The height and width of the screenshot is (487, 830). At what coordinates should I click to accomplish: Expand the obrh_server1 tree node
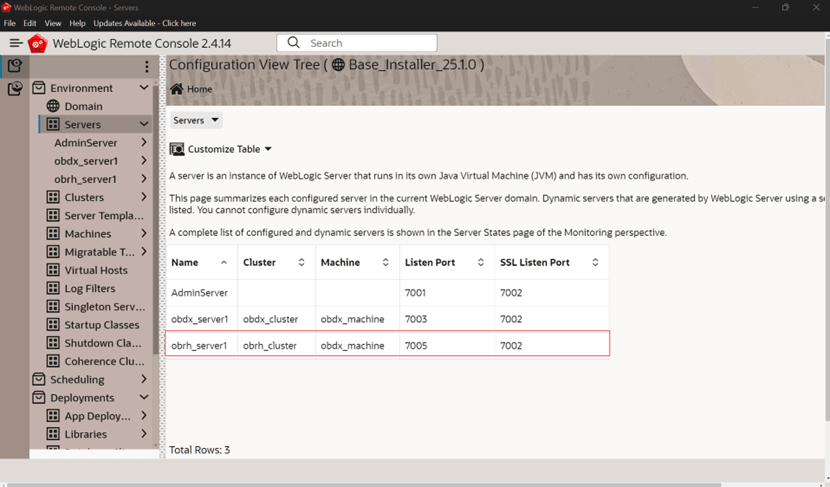(143, 179)
